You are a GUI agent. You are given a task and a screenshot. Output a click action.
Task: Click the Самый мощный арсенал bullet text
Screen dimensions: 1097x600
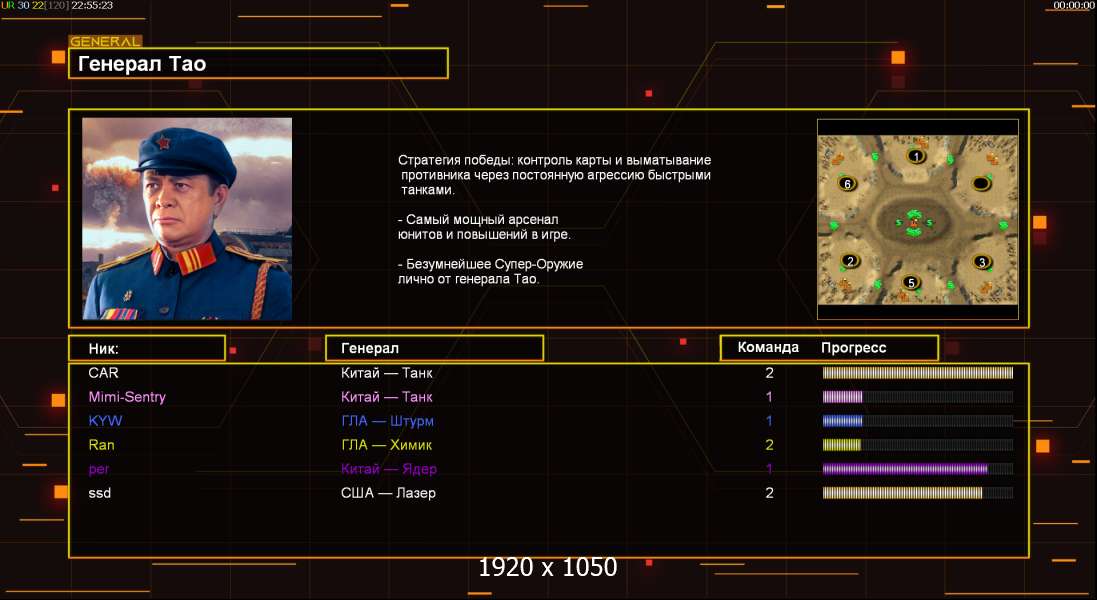[x=484, y=227]
